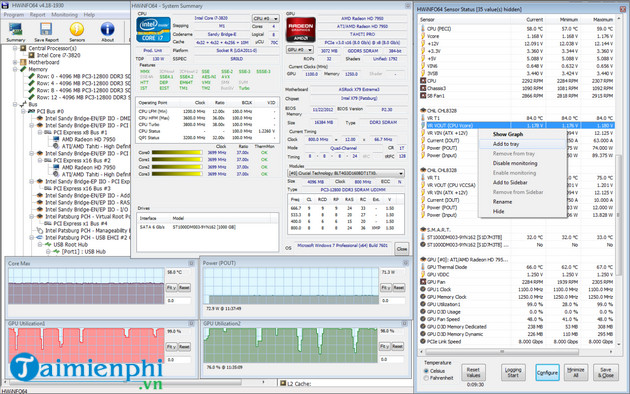Click the Reset Values button

click(x=473, y=372)
